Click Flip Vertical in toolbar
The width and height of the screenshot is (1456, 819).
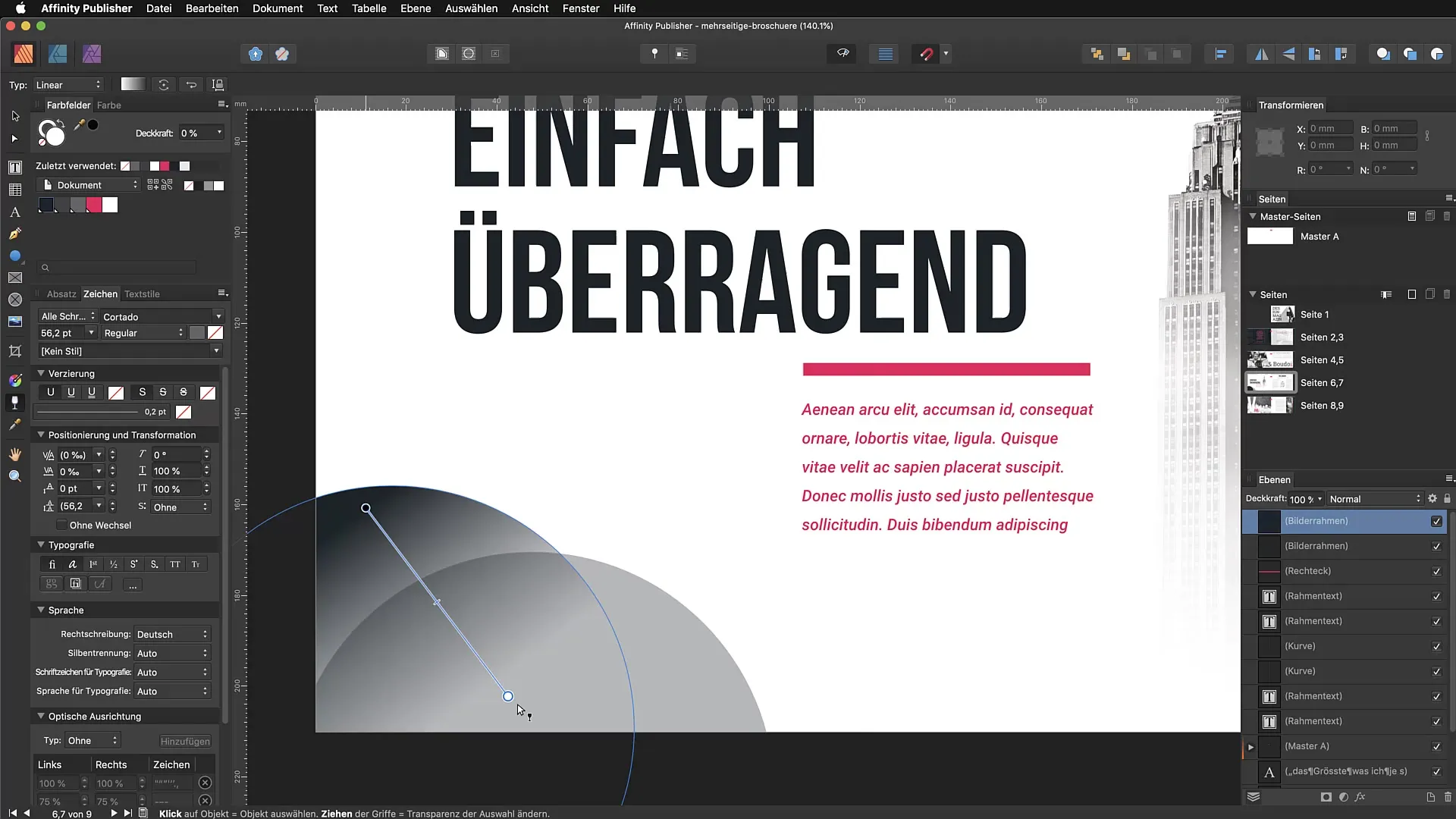coord(1288,54)
